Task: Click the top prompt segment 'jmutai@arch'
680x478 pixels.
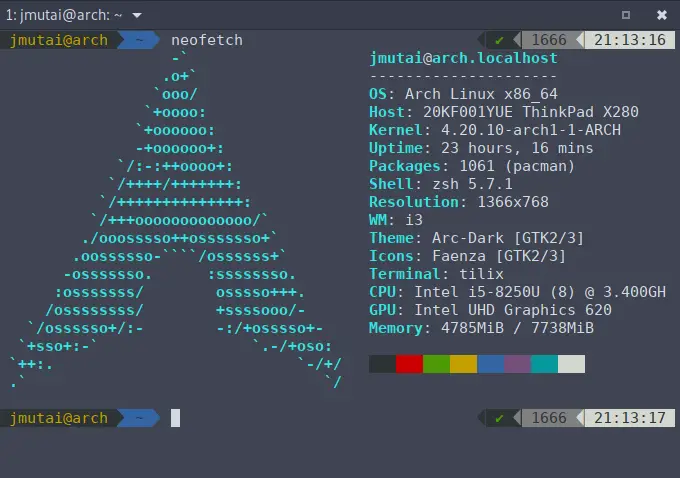Action: (59, 40)
